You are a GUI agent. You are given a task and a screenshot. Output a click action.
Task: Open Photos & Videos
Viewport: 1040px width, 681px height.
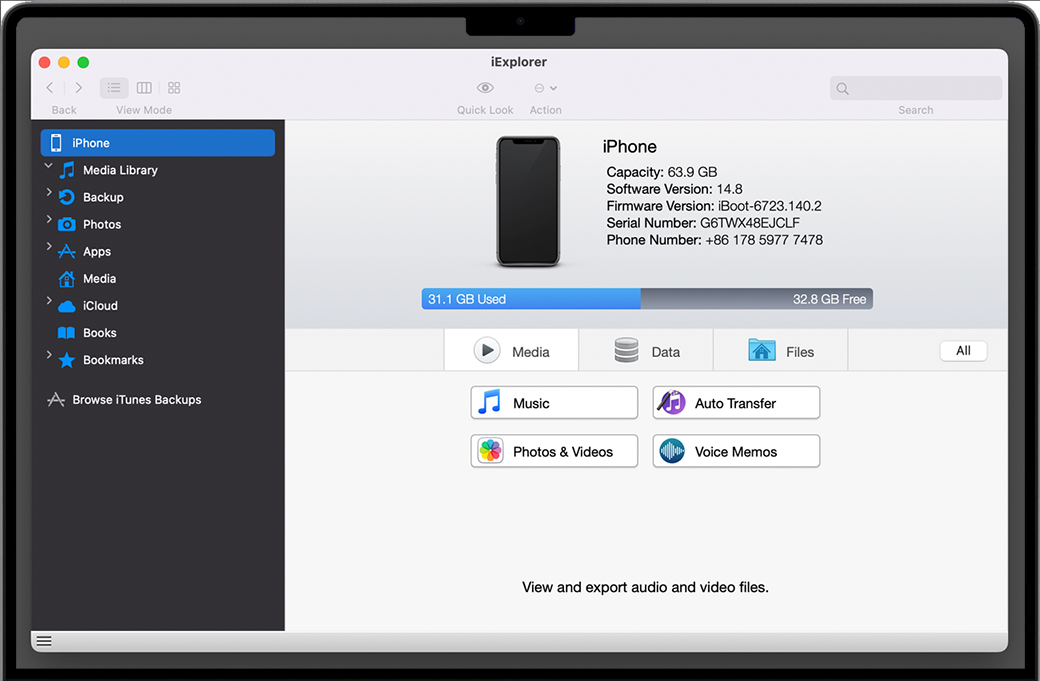[554, 451]
